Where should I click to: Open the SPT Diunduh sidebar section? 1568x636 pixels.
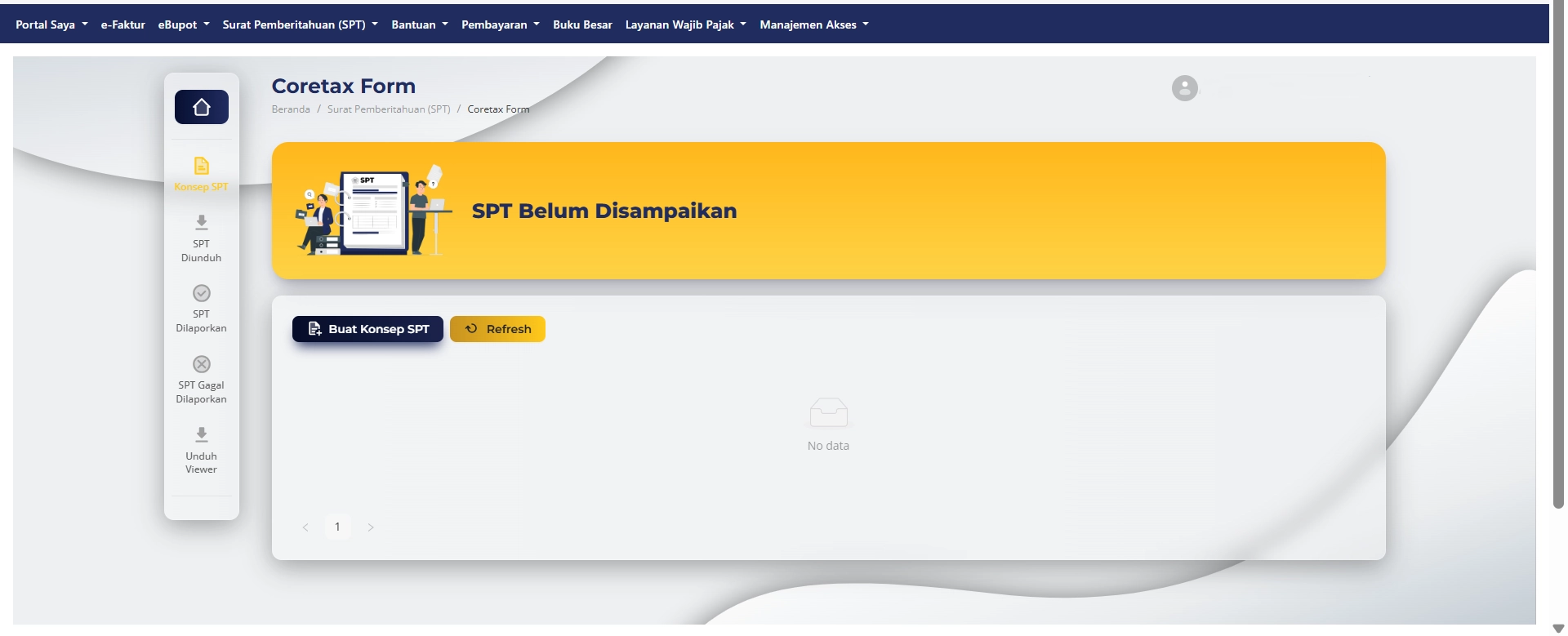201,238
